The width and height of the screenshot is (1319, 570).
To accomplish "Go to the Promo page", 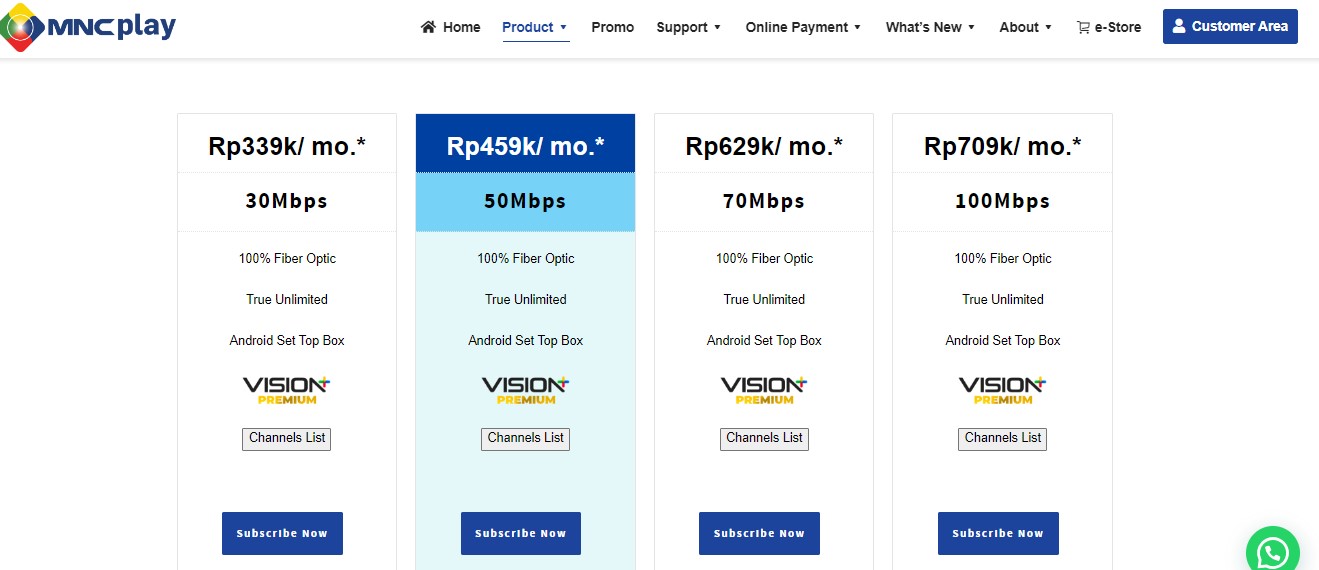I will [x=612, y=27].
